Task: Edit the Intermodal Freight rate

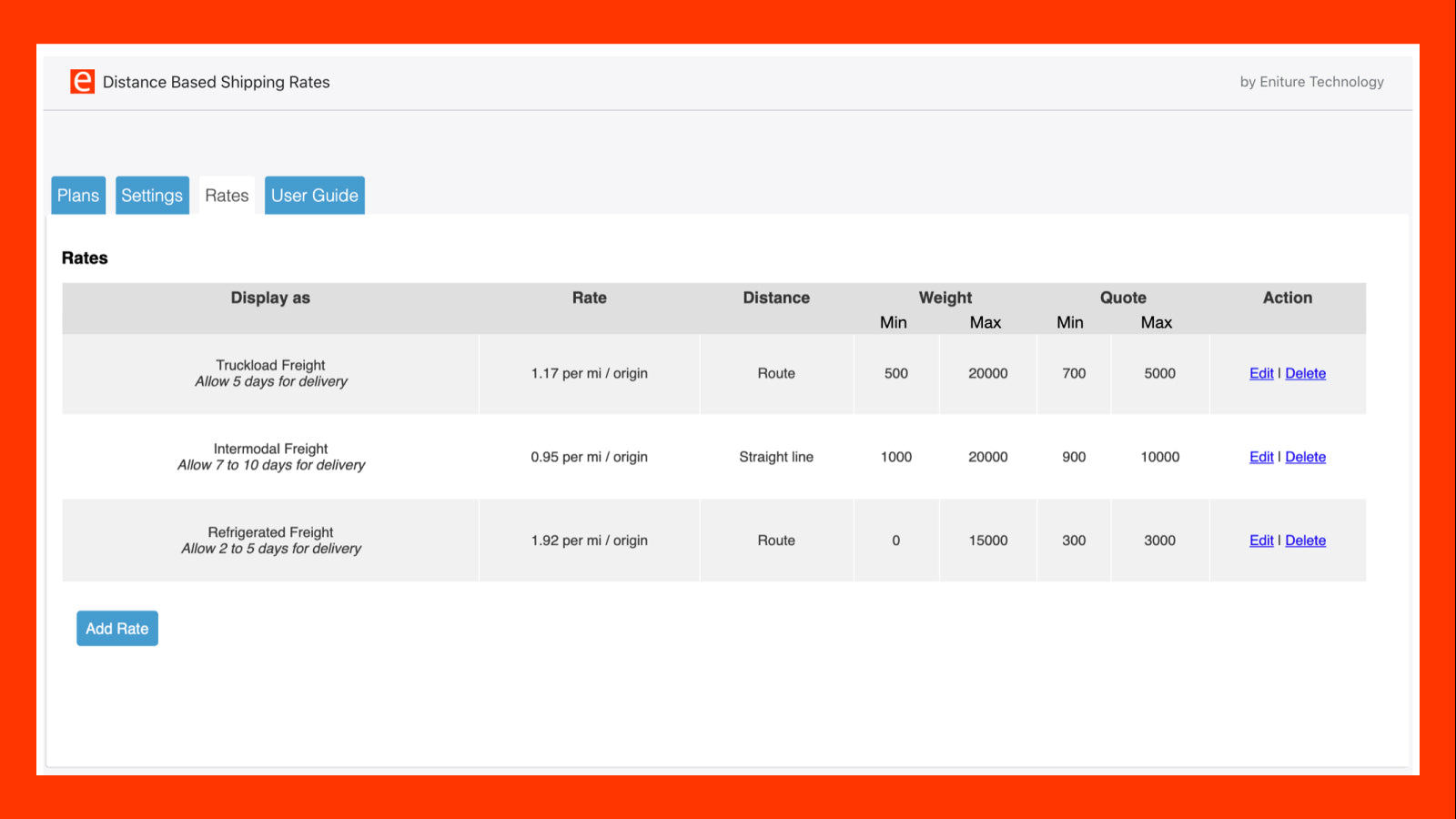Action: (1260, 457)
